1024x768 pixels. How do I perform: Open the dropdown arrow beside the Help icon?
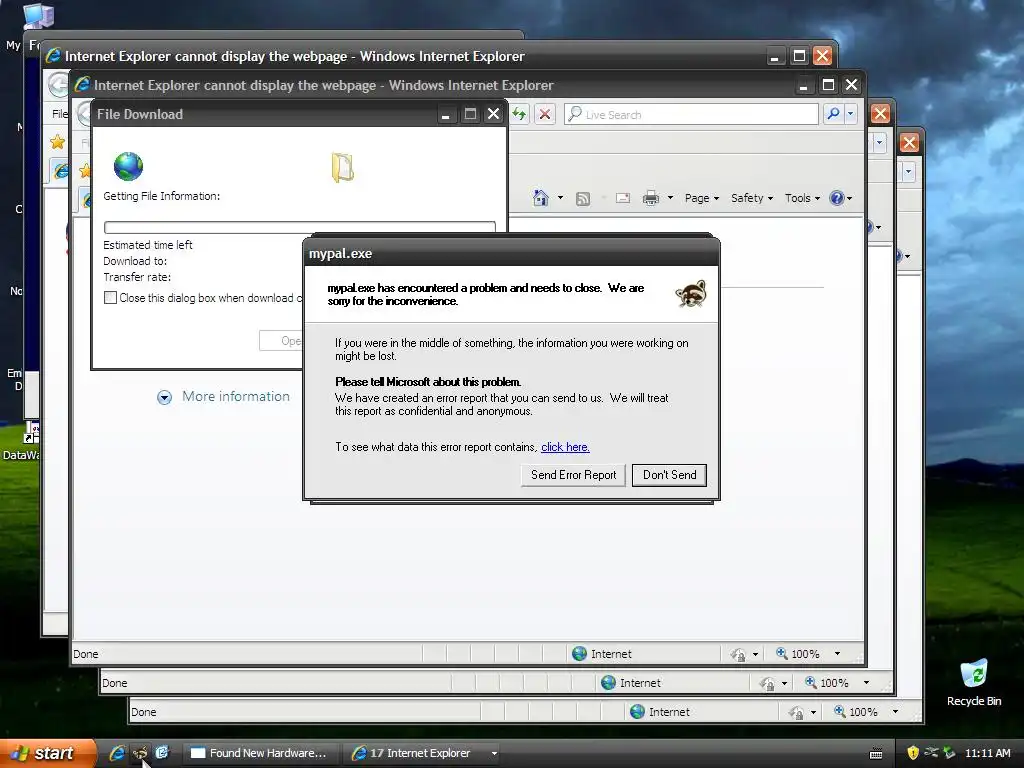tap(850, 199)
